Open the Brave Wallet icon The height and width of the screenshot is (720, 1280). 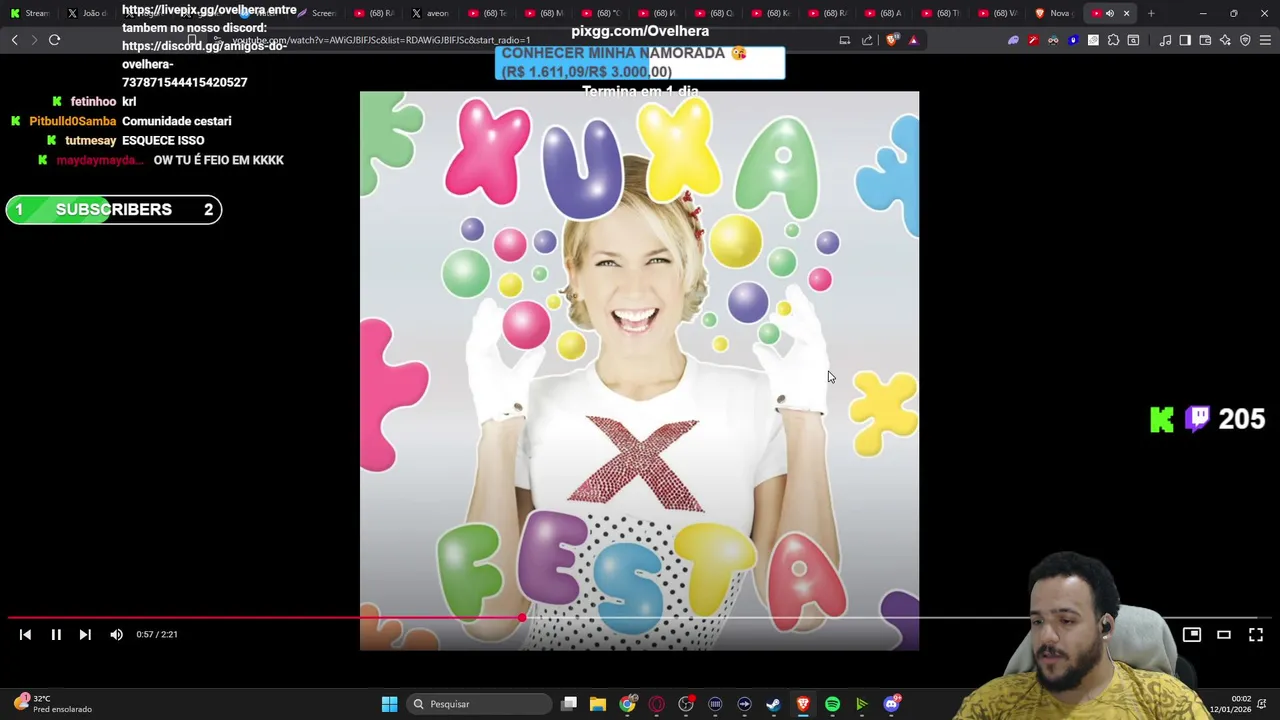pyautogui.click(x=1205, y=40)
